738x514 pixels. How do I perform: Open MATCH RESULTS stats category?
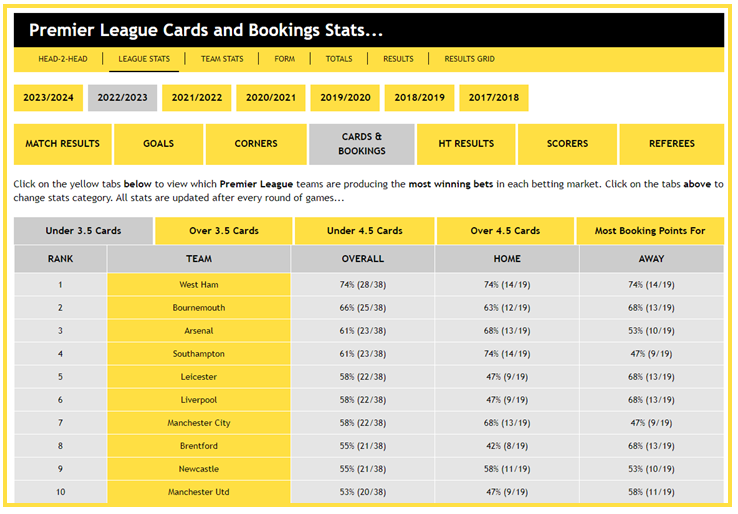pyautogui.click(x=63, y=144)
